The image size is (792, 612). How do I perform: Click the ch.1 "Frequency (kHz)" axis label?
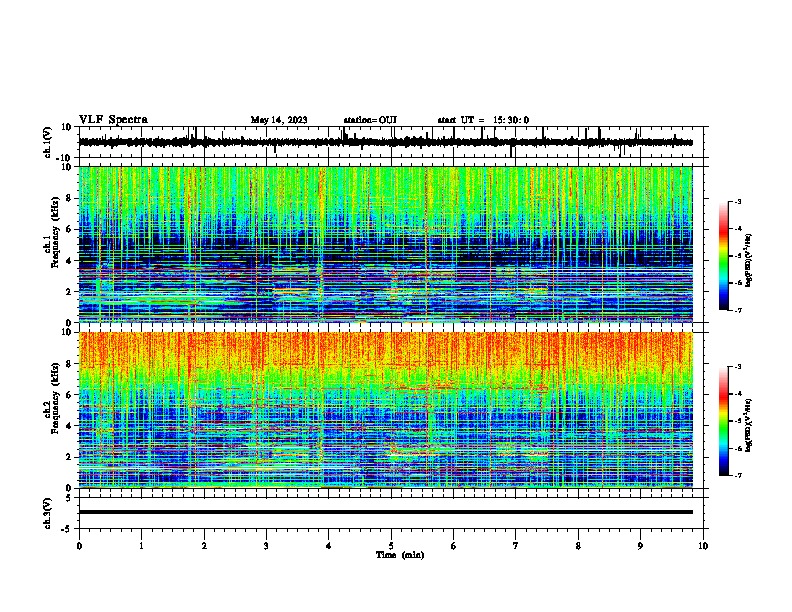[x=55, y=232]
